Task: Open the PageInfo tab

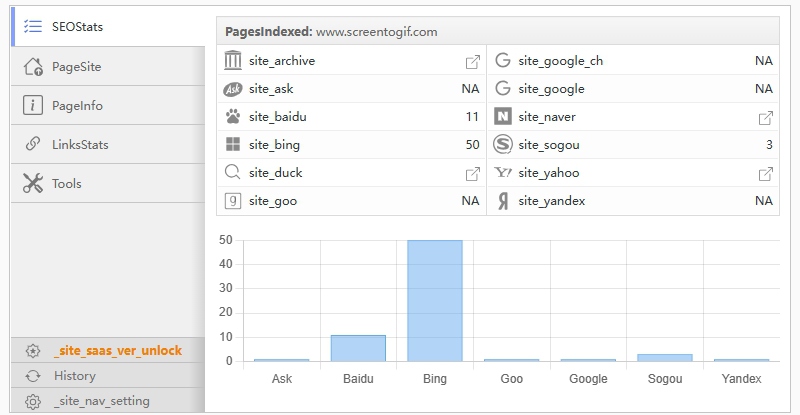Action: (x=77, y=106)
